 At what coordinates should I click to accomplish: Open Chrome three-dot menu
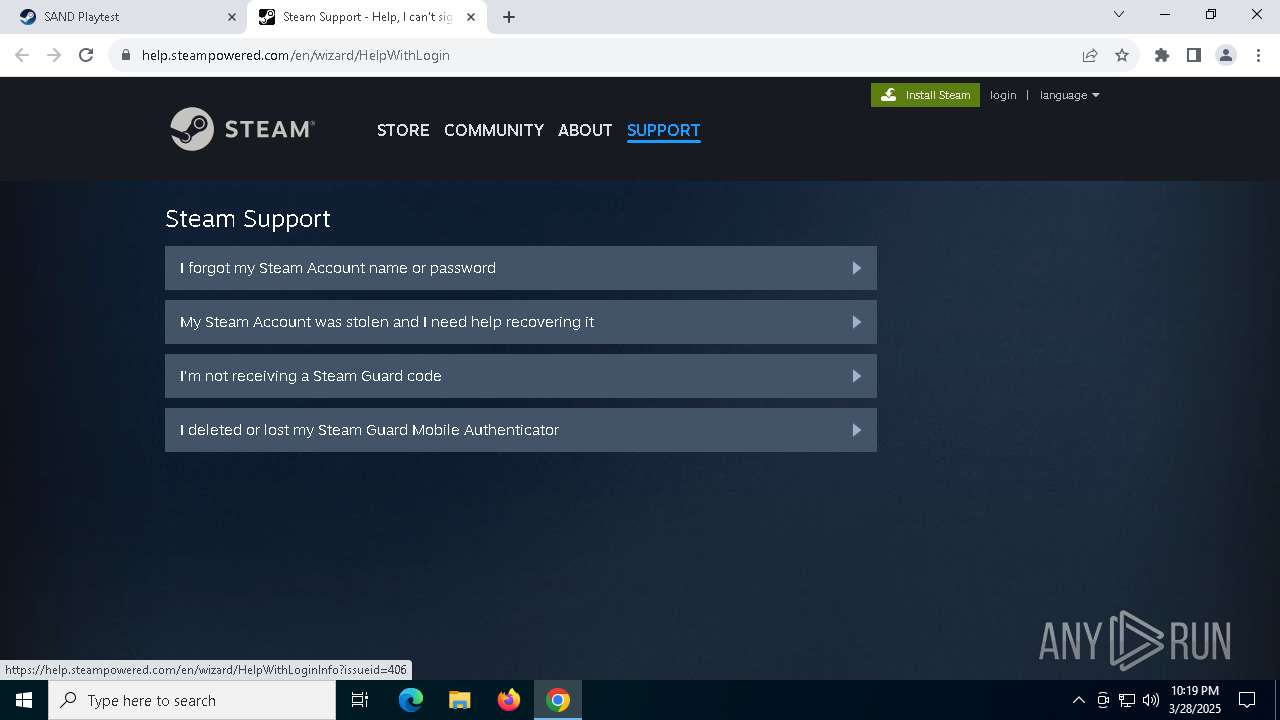[x=1258, y=55]
